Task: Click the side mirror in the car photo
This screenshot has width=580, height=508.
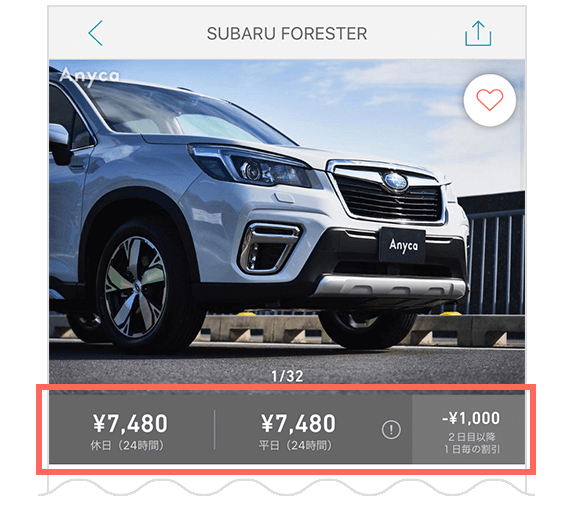Action: pyautogui.click(x=59, y=142)
